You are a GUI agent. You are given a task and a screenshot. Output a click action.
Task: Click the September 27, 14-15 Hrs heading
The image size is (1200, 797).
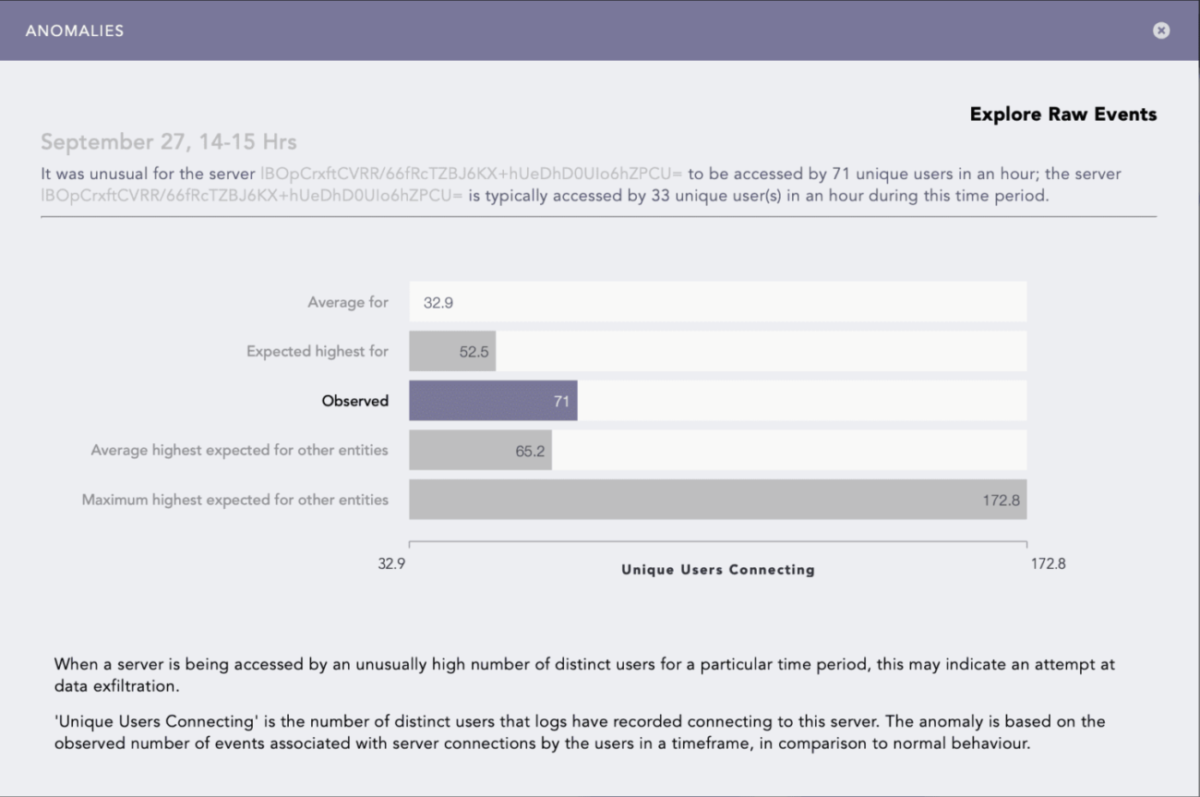point(168,143)
